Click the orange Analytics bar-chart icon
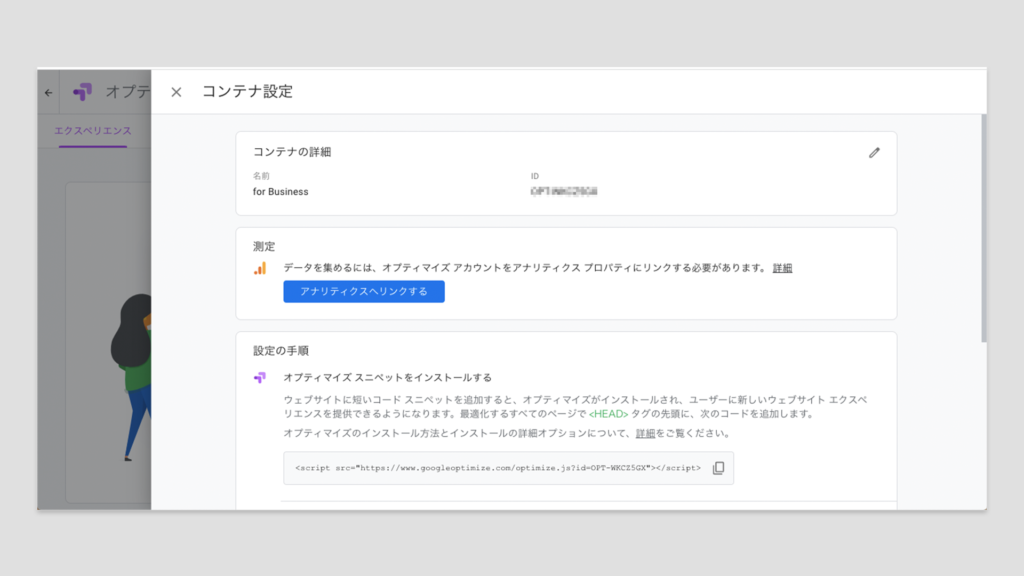 (260, 268)
